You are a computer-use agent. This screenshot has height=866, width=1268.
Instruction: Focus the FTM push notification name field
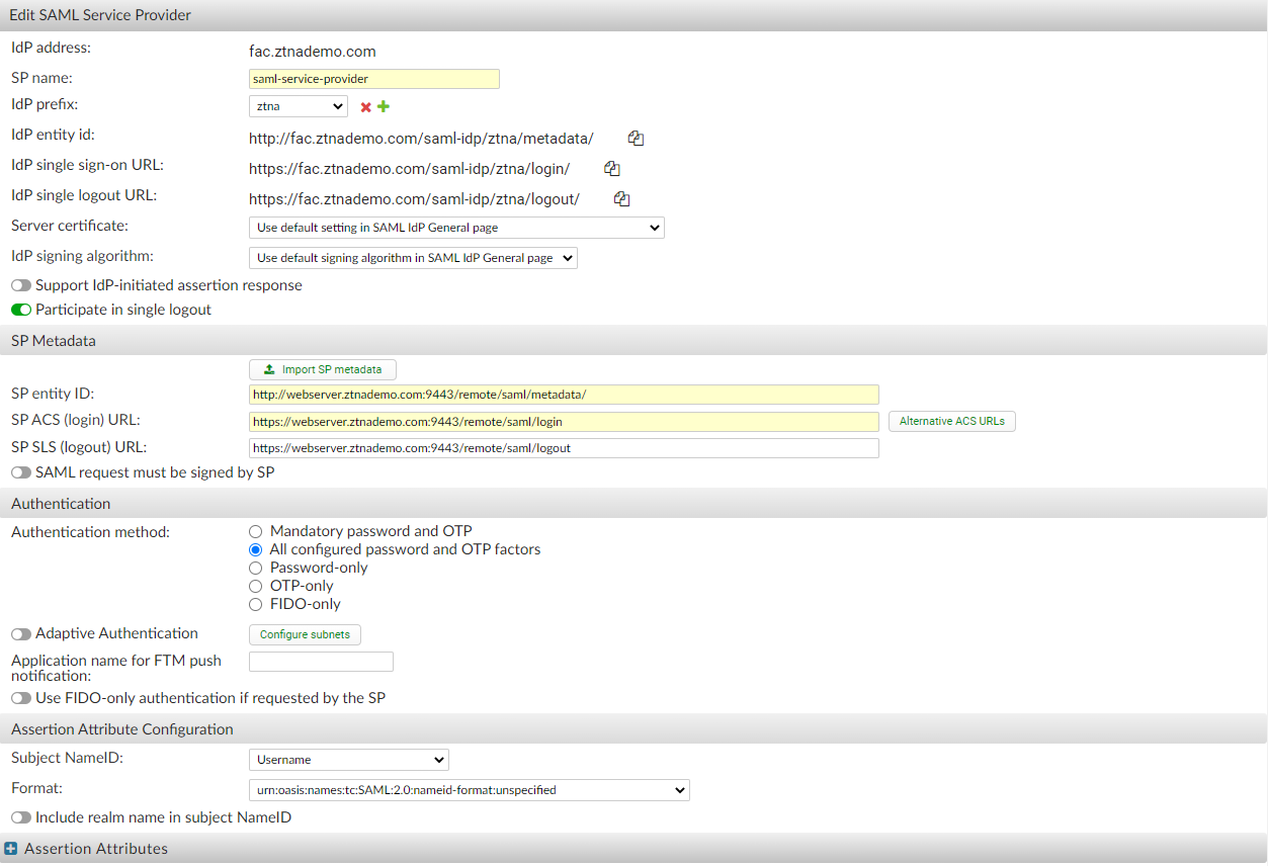[320, 661]
